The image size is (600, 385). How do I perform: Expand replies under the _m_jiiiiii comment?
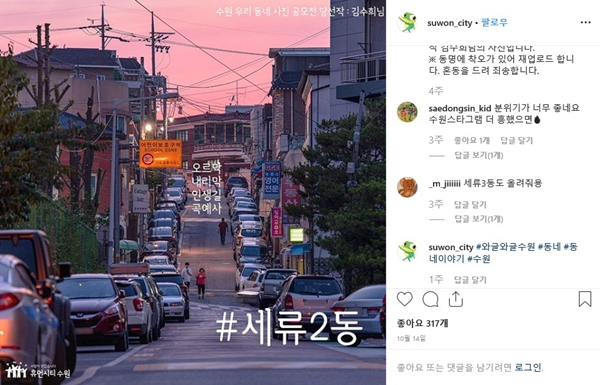478,219
